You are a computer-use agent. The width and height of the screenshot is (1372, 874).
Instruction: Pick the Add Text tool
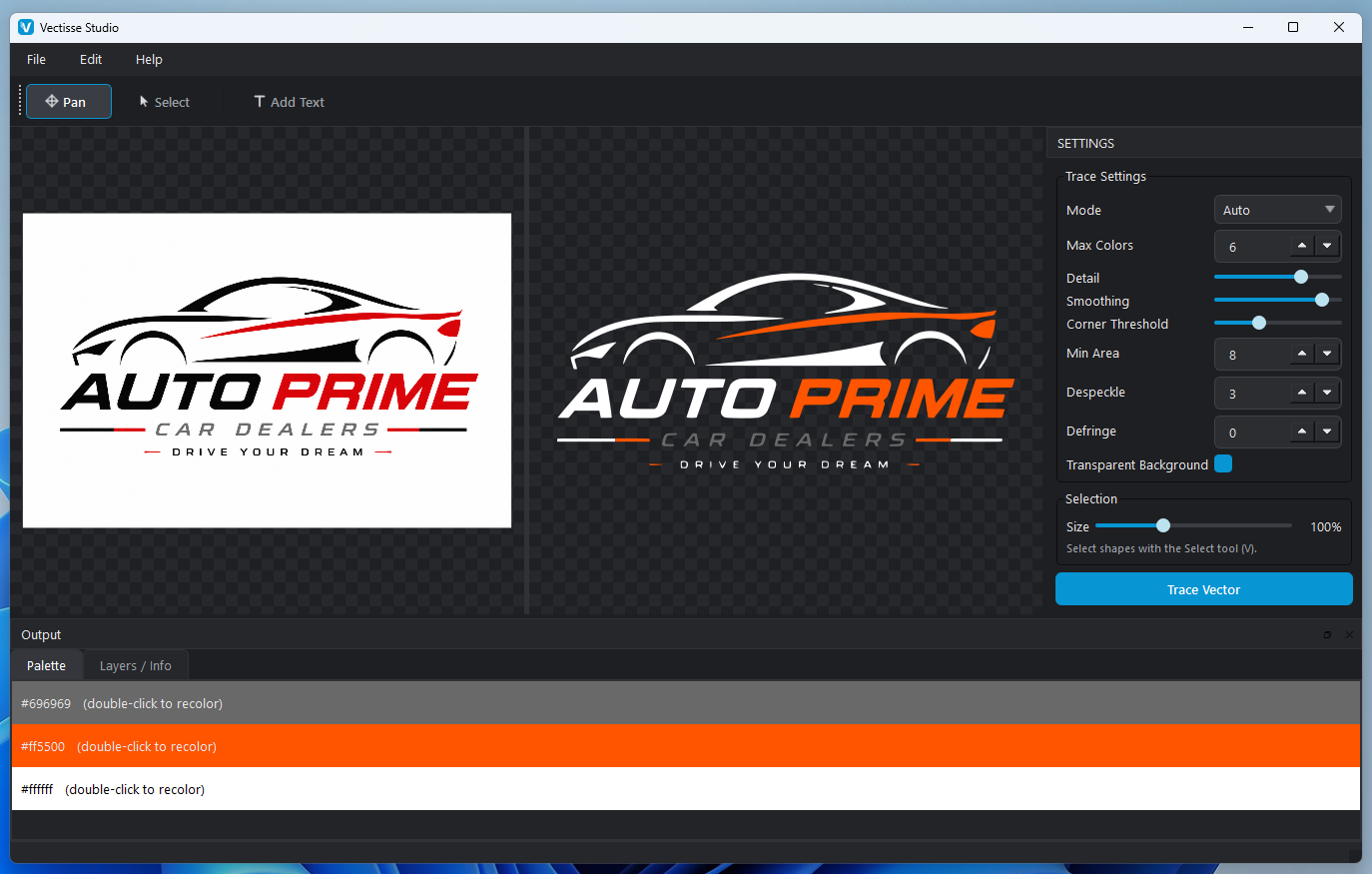point(289,102)
